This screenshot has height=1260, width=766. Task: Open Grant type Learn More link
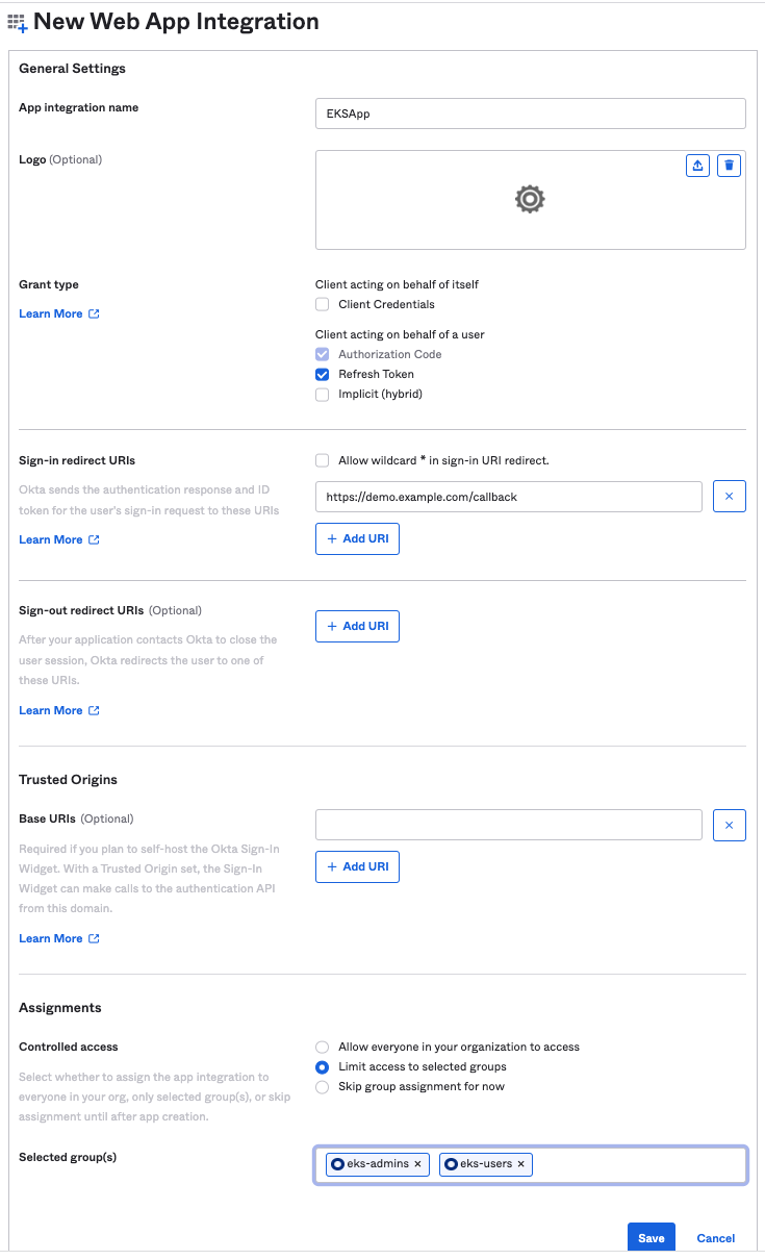click(x=51, y=313)
